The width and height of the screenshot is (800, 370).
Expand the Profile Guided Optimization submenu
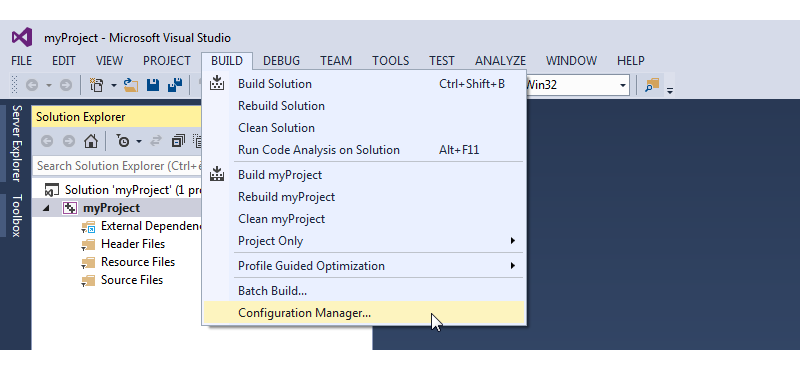coord(377,266)
